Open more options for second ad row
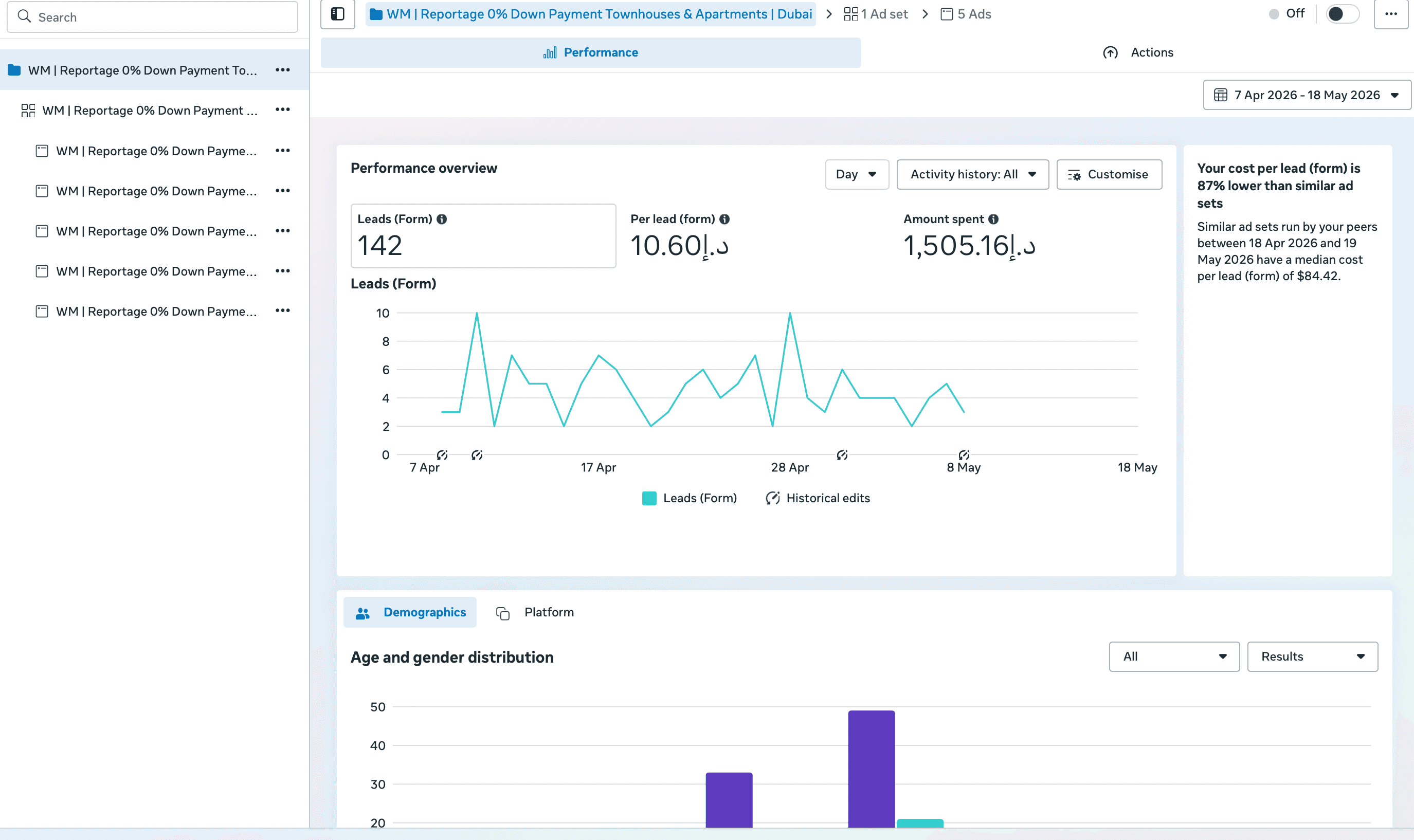Screen dimensions: 1414x840 click(x=282, y=191)
